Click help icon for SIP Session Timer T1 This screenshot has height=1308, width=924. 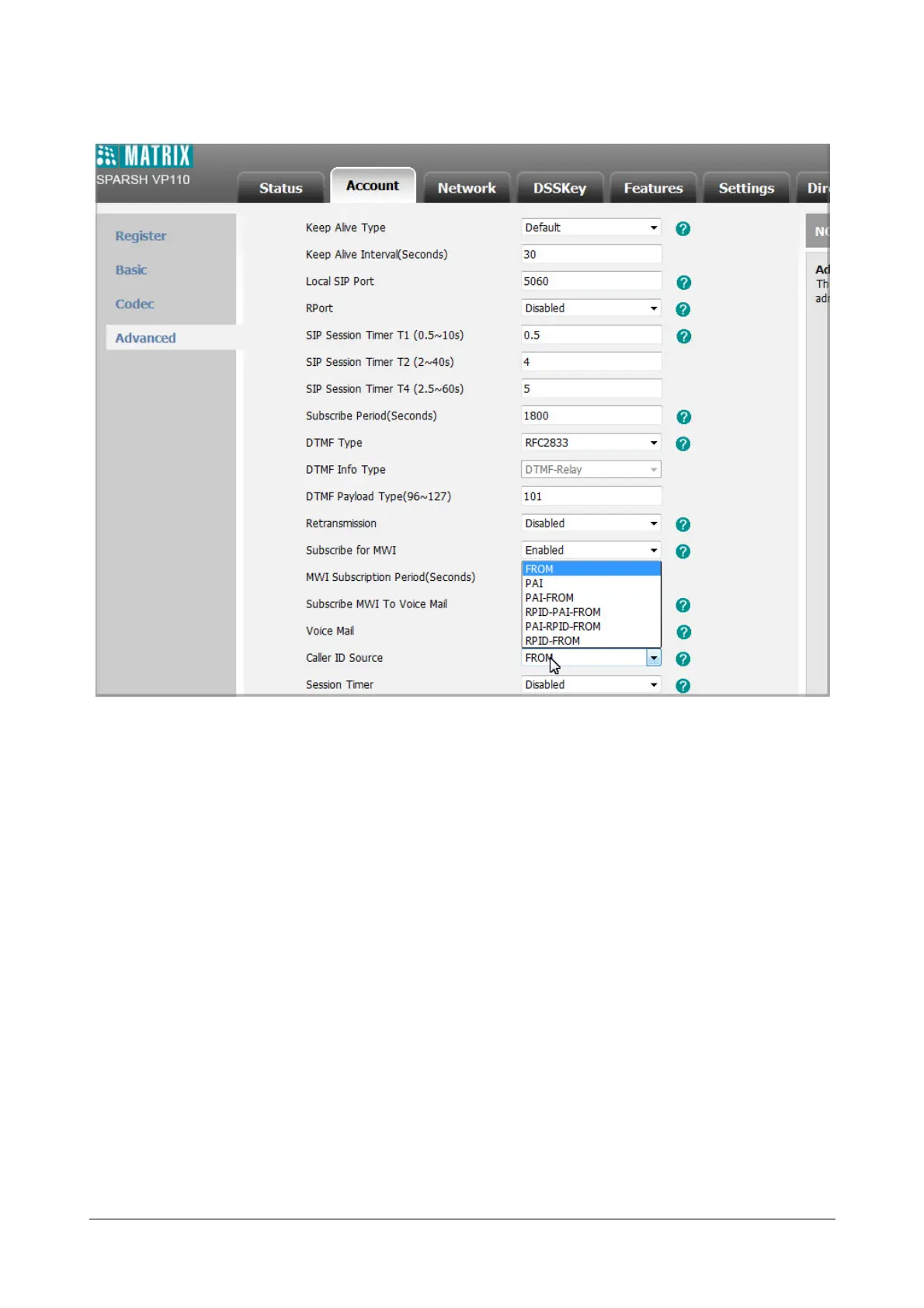(x=683, y=336)
